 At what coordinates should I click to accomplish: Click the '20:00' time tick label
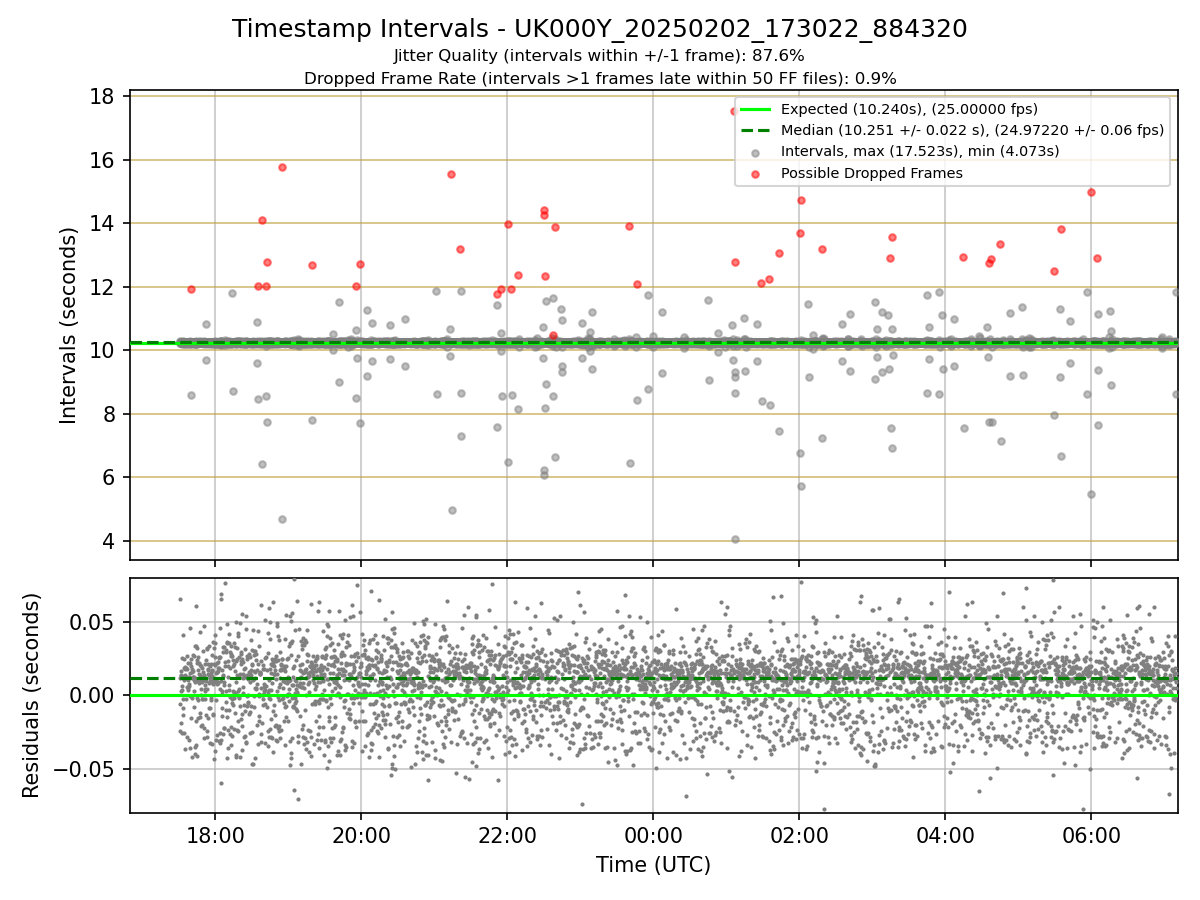click(x=361, y=834)
